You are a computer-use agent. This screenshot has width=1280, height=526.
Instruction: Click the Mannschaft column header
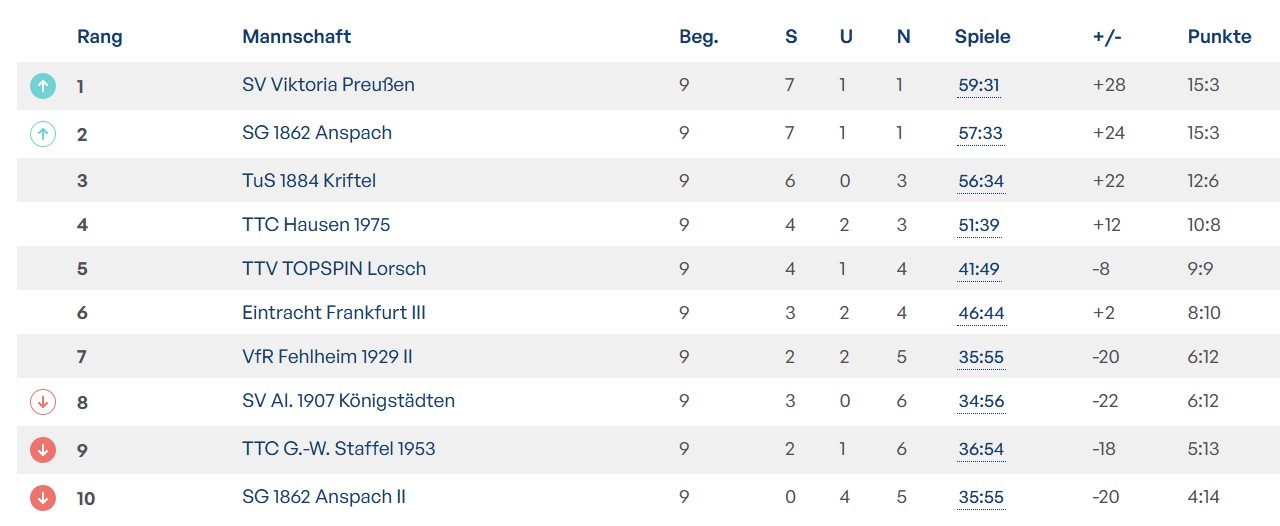(296, 37)
